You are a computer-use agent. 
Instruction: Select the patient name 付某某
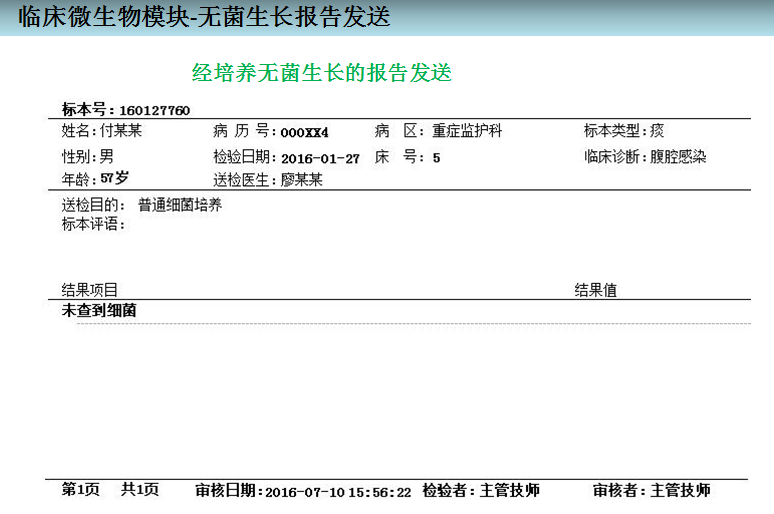point(120,131)
